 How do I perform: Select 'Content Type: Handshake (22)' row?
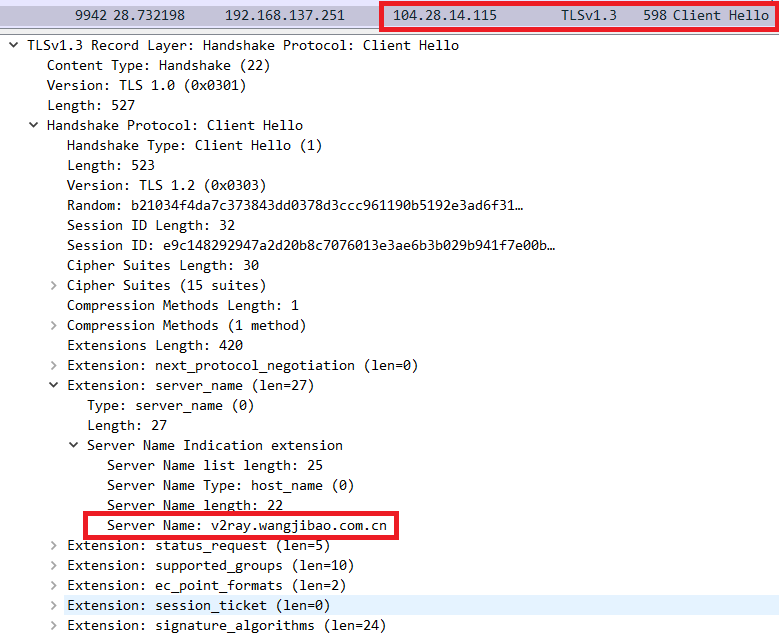coord(158,66)
